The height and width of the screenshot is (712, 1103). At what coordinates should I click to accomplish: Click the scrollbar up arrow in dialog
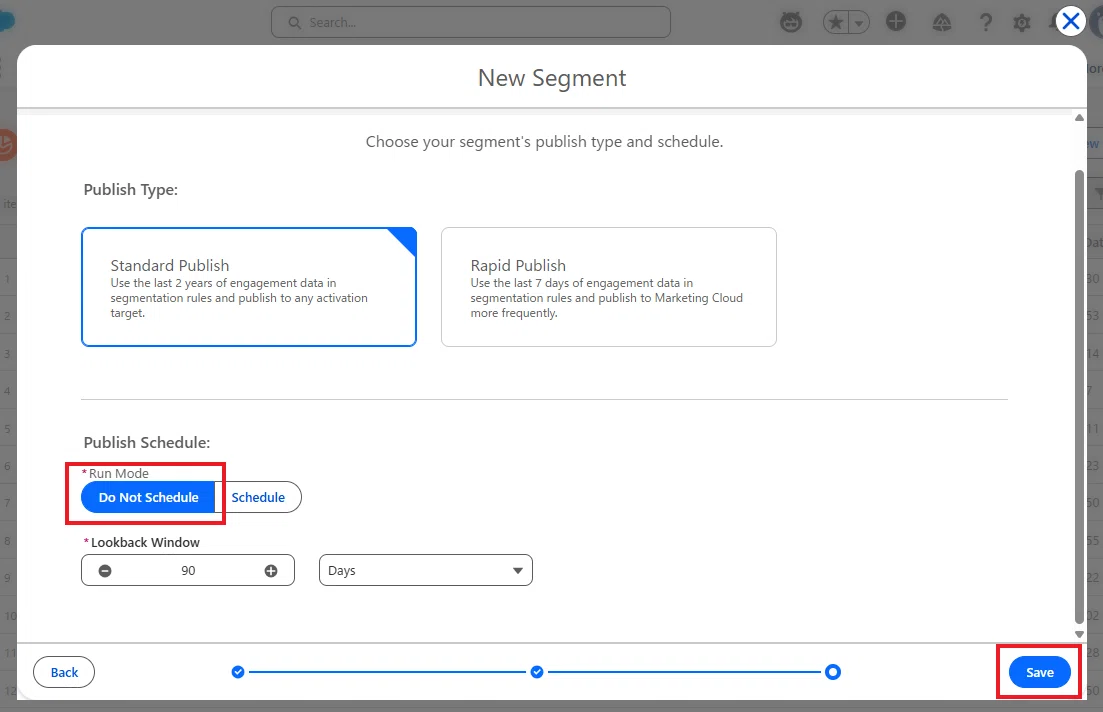[1079, 117]
